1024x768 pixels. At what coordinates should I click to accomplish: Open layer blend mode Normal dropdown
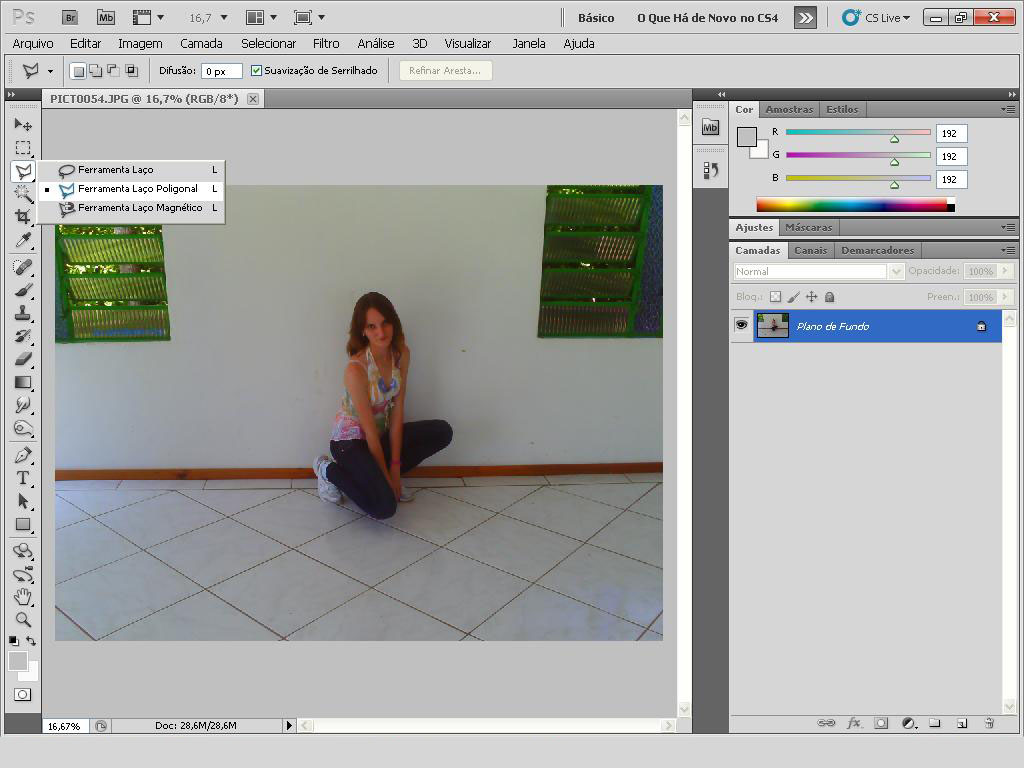818,271
